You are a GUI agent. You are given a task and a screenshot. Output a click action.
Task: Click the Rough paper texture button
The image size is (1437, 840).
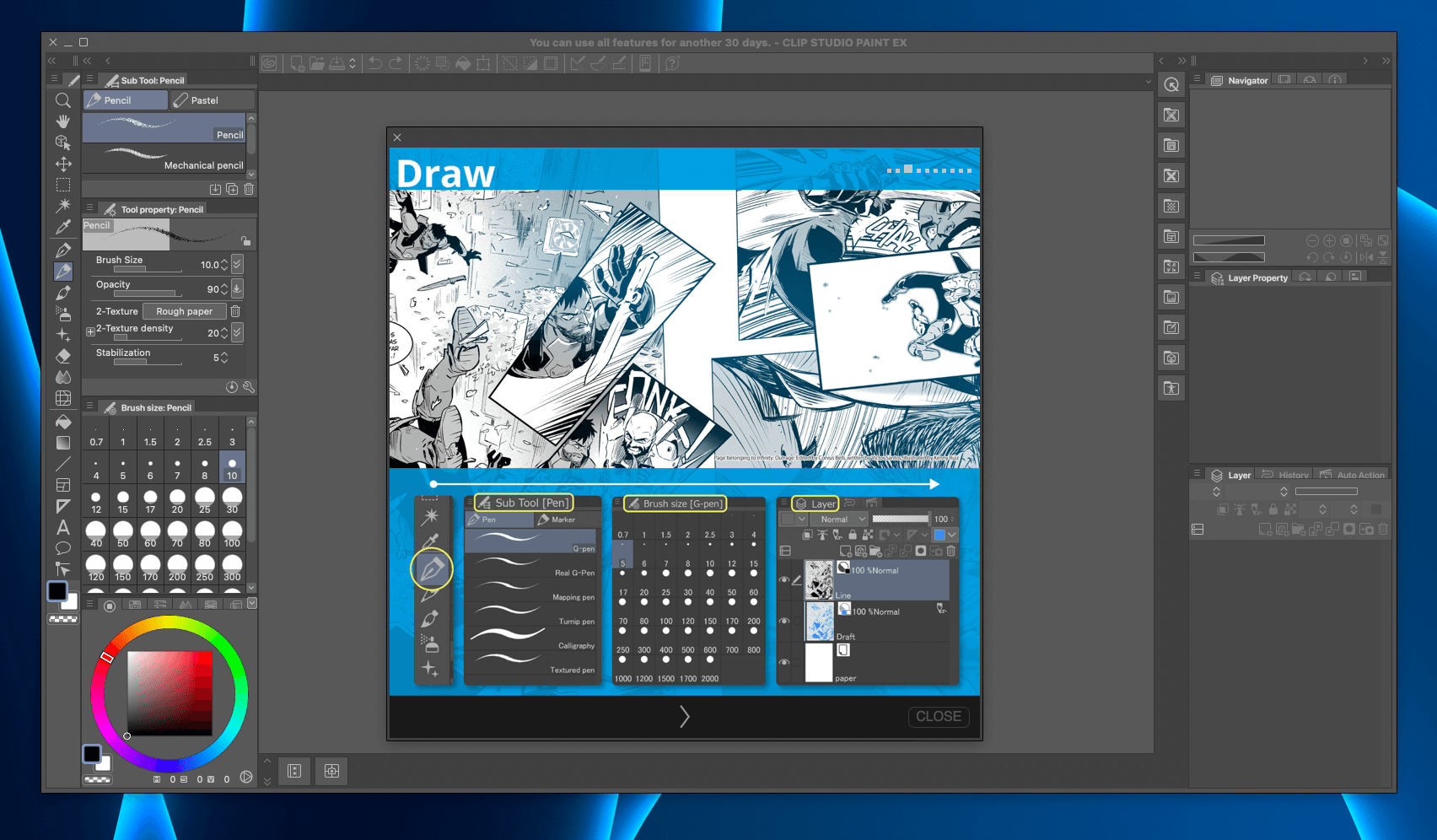click(x=184, y=311)
